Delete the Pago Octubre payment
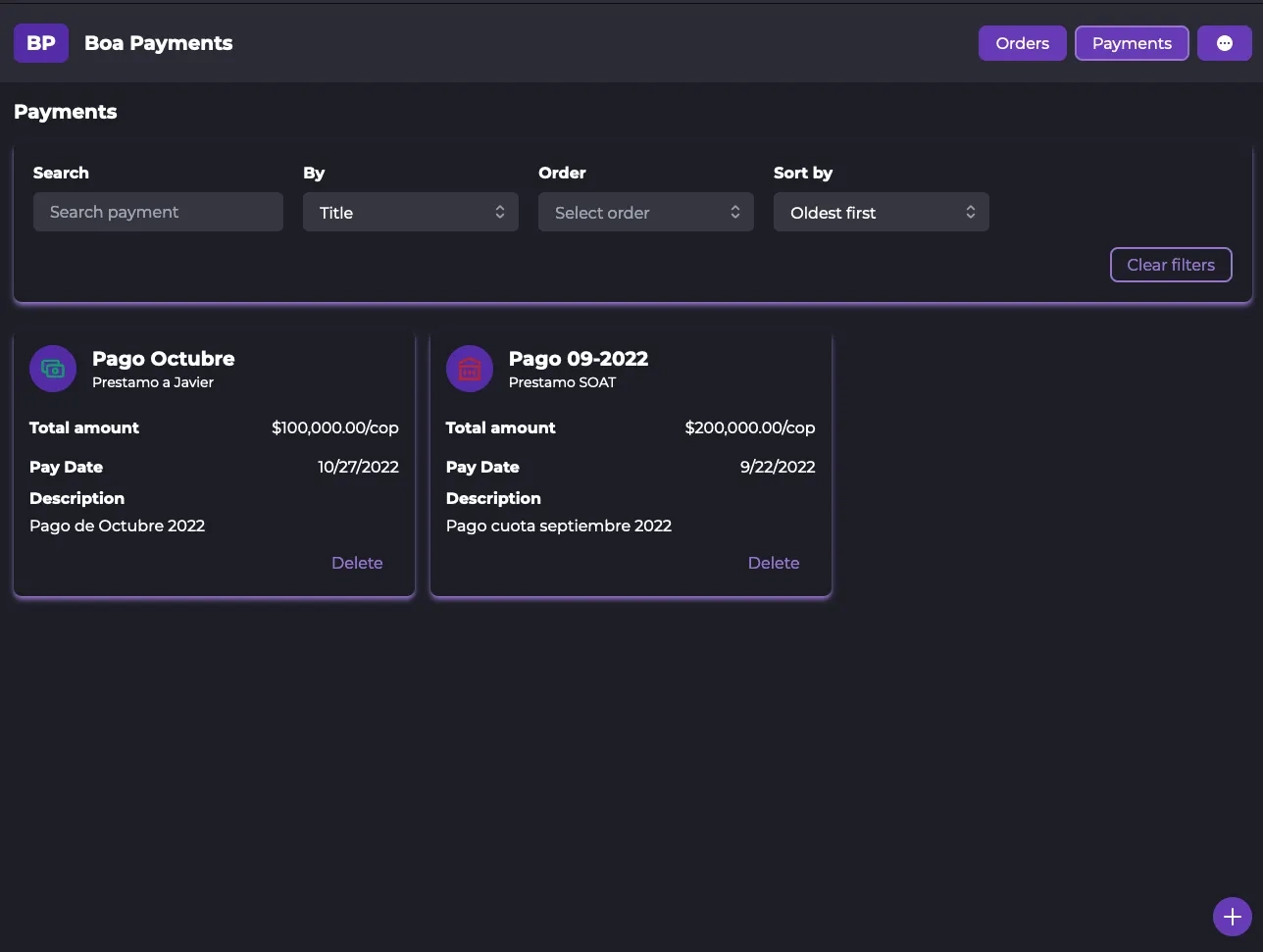 tap(357, 563)
